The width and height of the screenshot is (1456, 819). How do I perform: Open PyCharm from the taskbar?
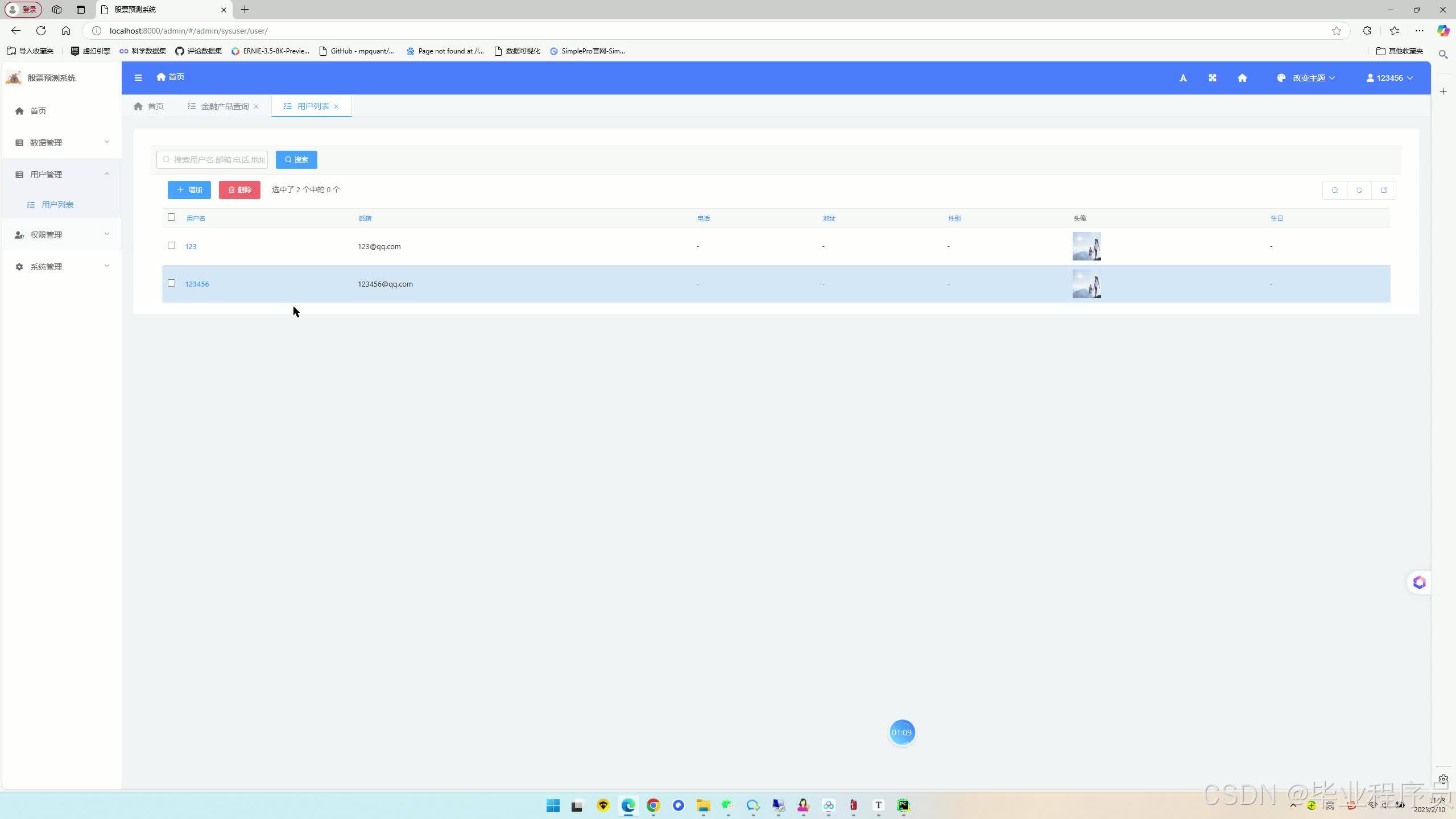point(903,805)
